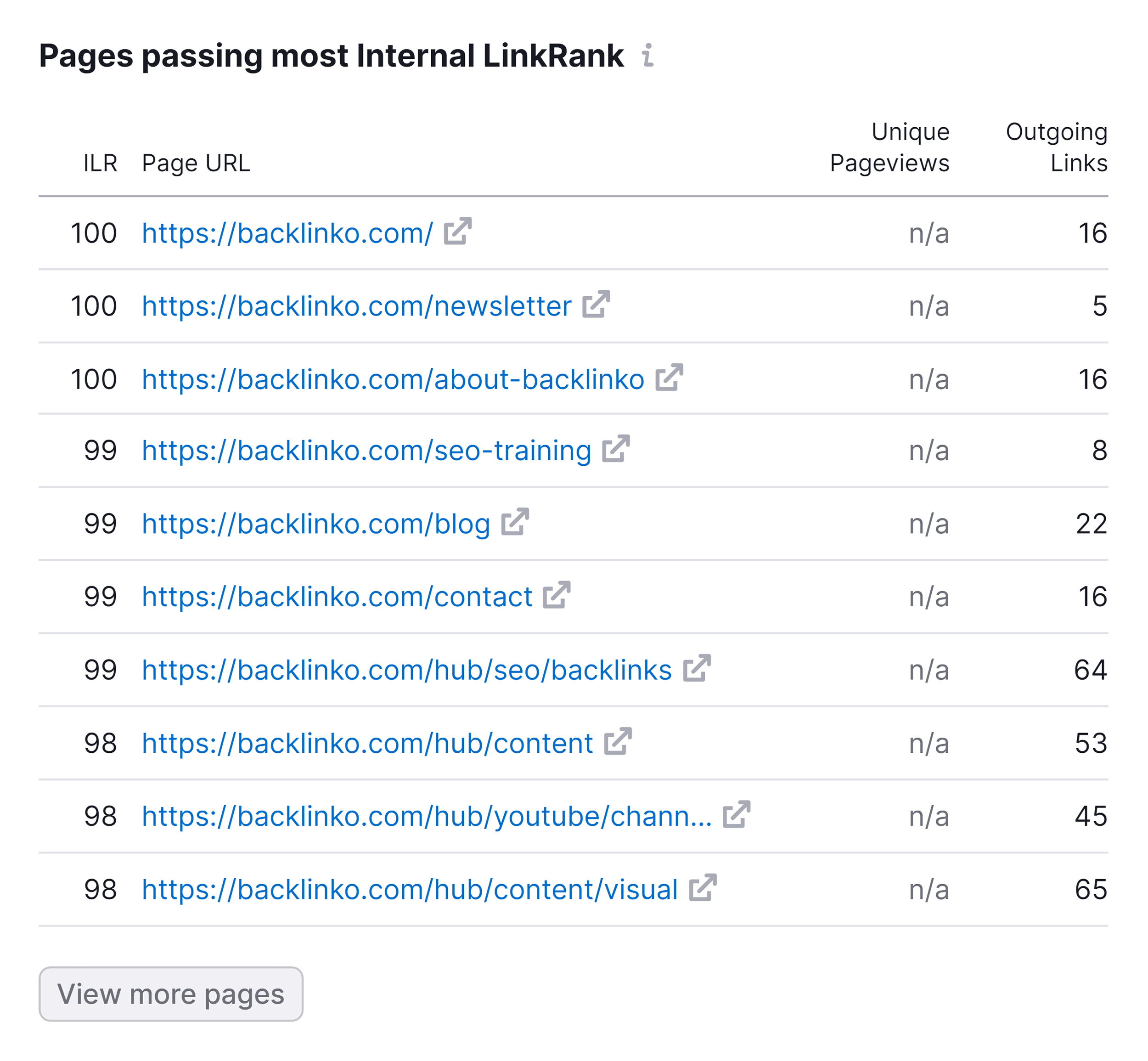Open external link icon for blog row
Viewport: 1148px width, 1061px height.
point(515,521)
